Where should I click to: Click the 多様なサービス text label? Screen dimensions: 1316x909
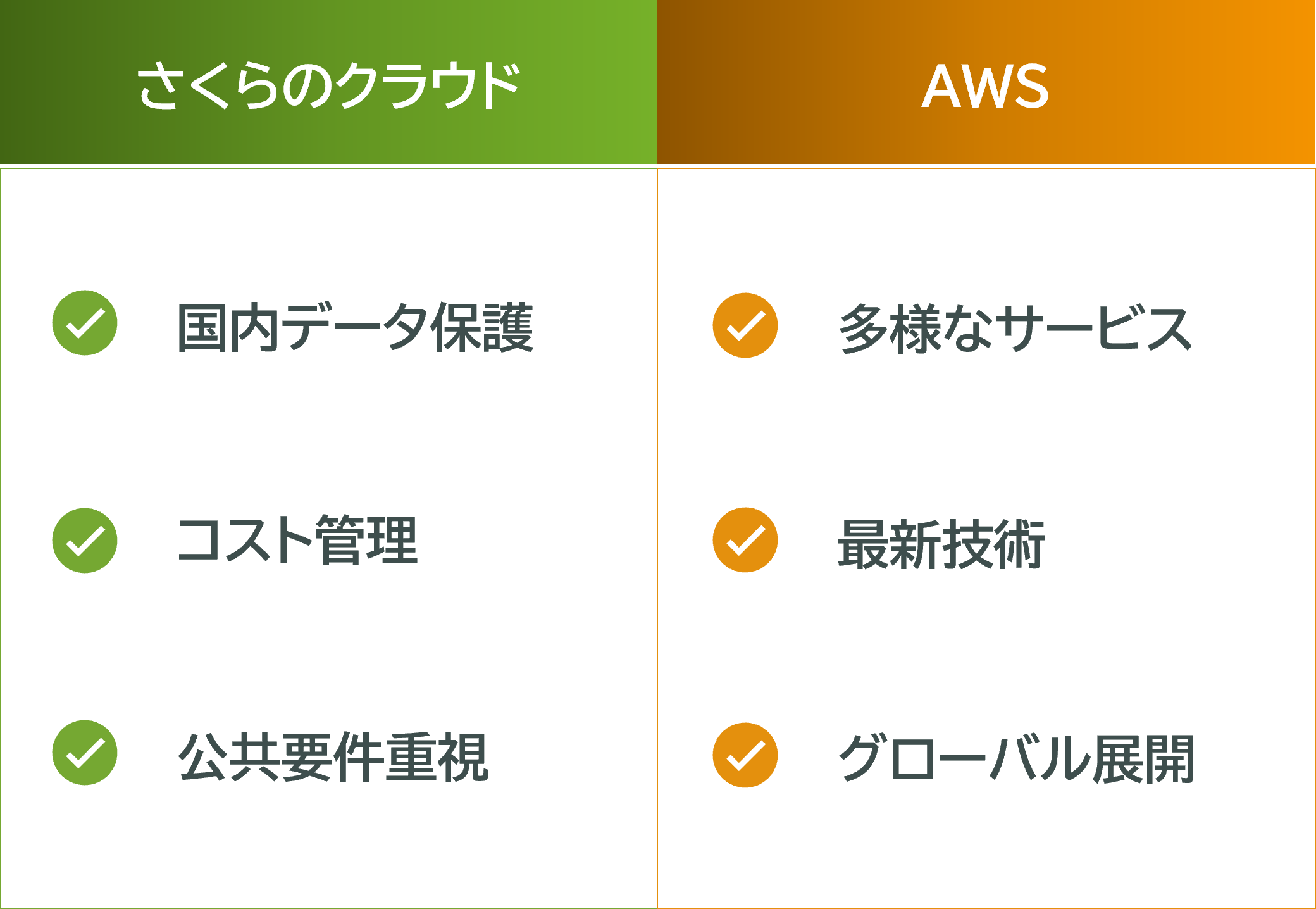(x=1015, y=328)
